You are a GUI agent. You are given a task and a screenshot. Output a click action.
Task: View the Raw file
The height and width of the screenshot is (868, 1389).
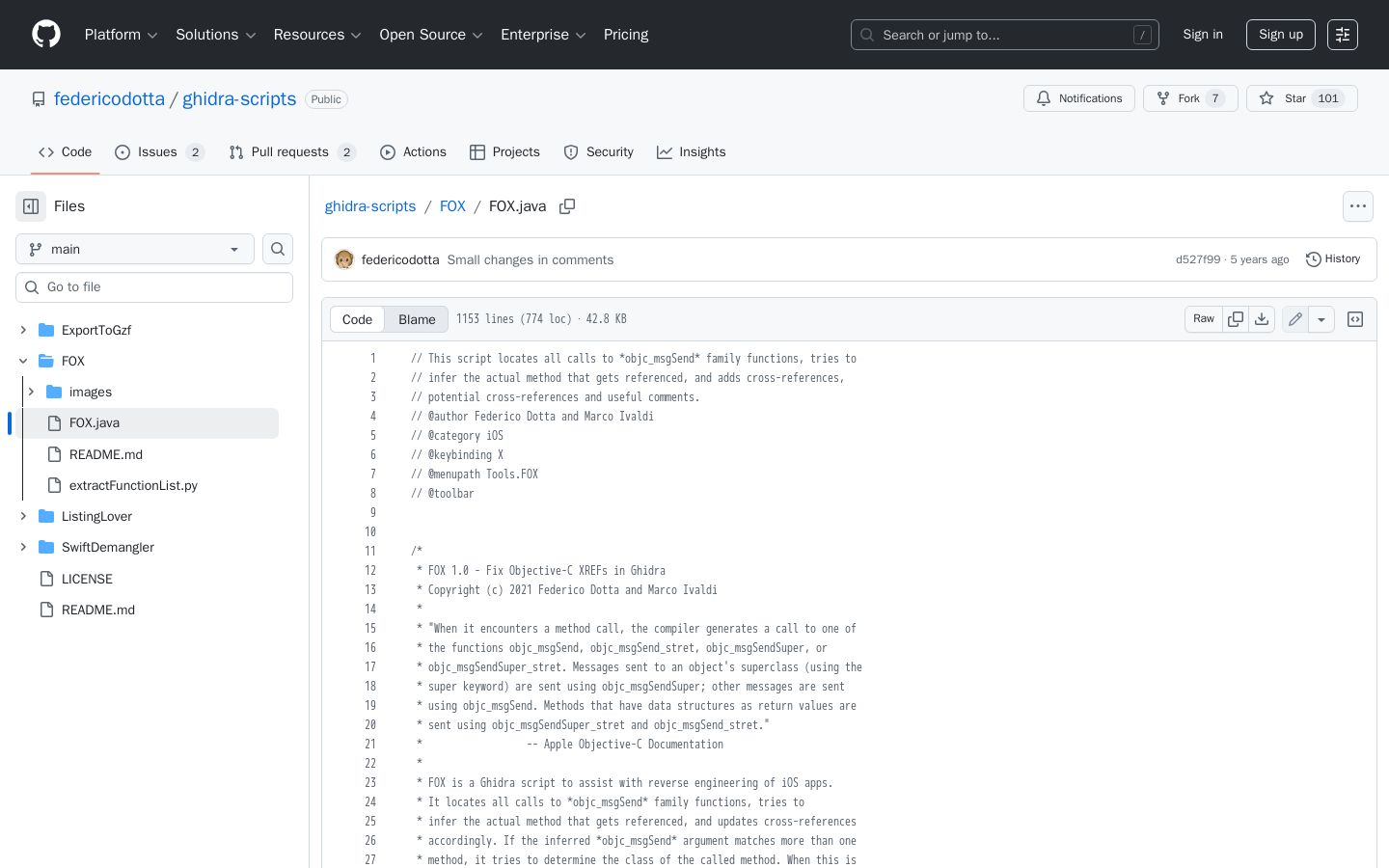(1204, 319)
